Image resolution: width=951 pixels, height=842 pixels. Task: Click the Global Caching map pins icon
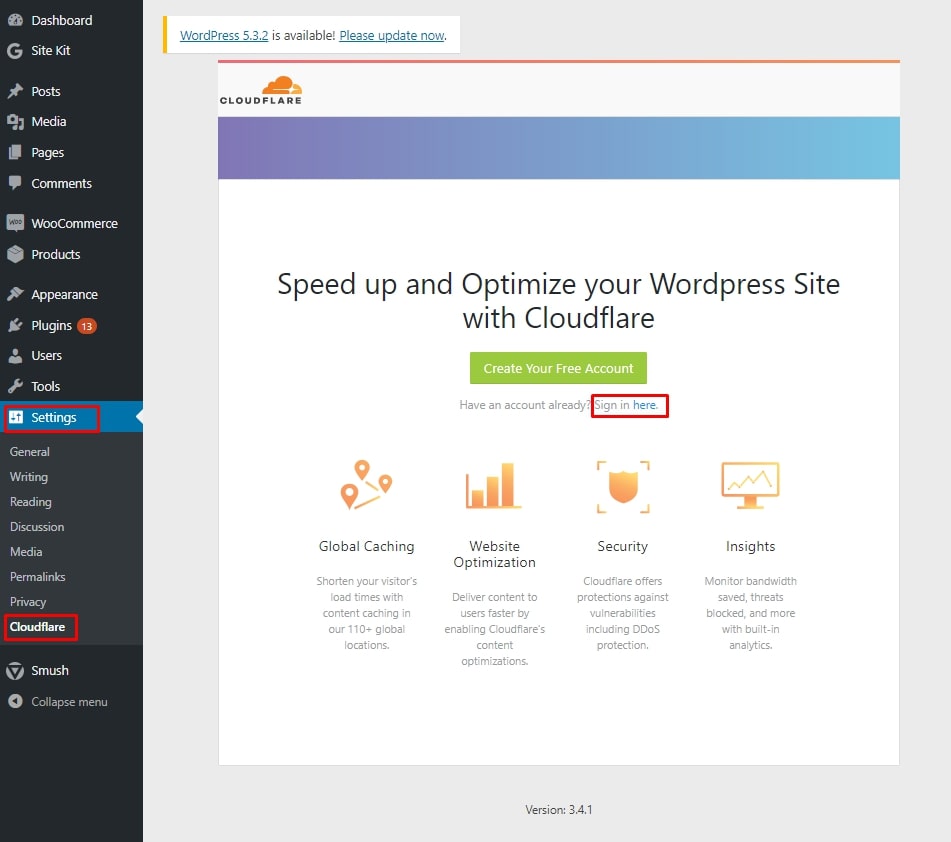click(366, 485)
